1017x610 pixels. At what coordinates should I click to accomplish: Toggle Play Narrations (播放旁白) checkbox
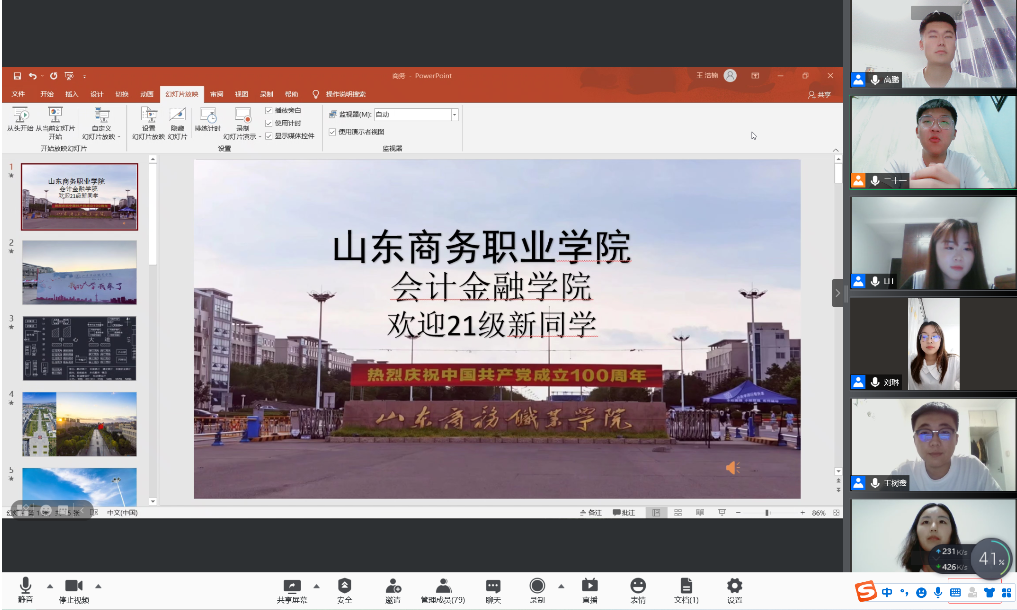(x=268, y=110)
